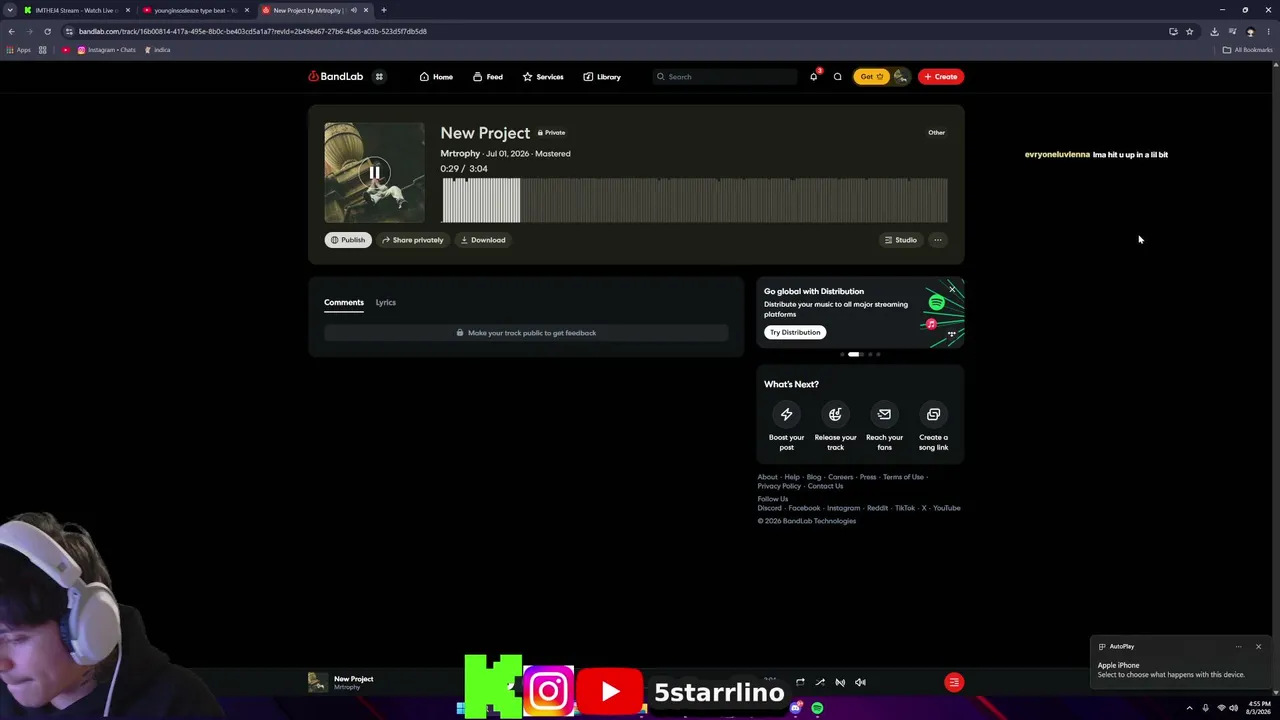
Task: Open the notifications bell
Action: pos(814,77)
